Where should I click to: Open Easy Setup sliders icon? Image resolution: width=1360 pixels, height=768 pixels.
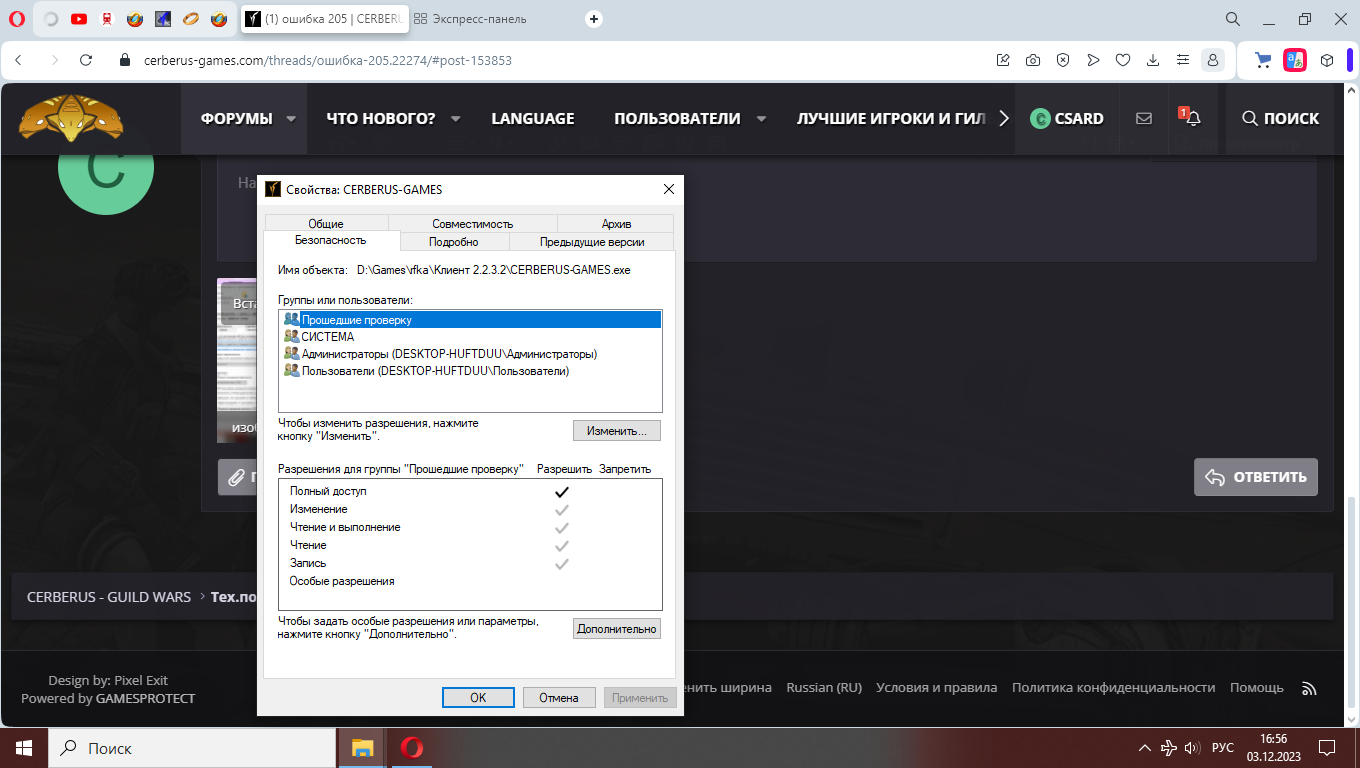pyautogui.click(x=1183, y=60)
